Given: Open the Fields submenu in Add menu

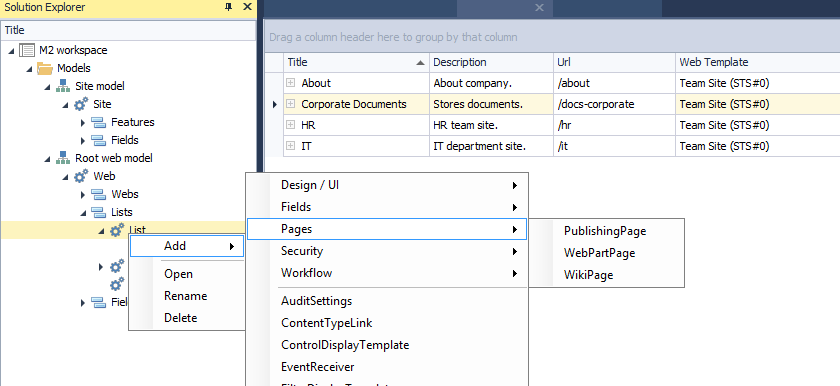Looking at the screenshot, I should (x=387, y=207).
